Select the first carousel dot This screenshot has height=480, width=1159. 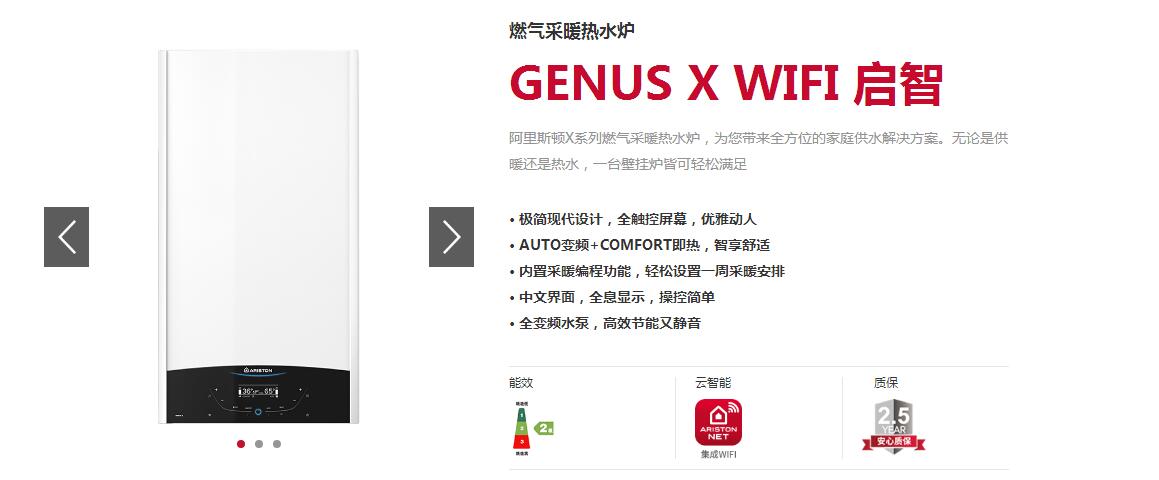pos(241,444)
